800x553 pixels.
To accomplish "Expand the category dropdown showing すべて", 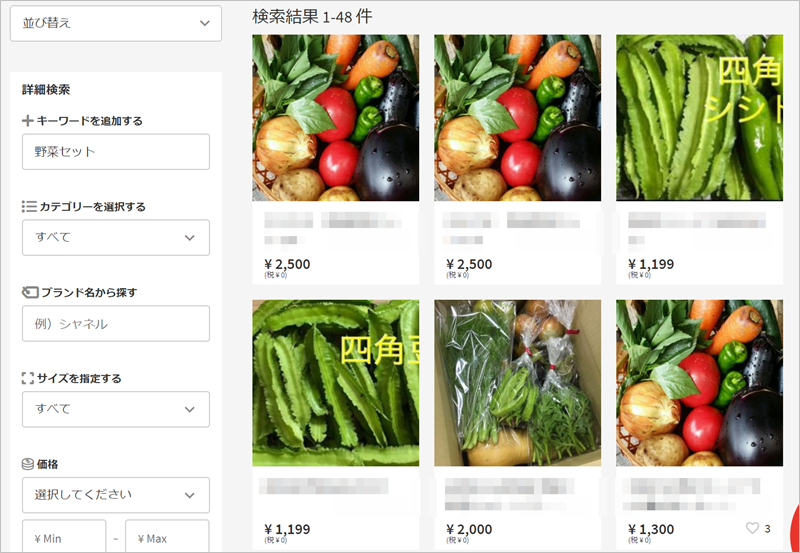I will [116, 238].
